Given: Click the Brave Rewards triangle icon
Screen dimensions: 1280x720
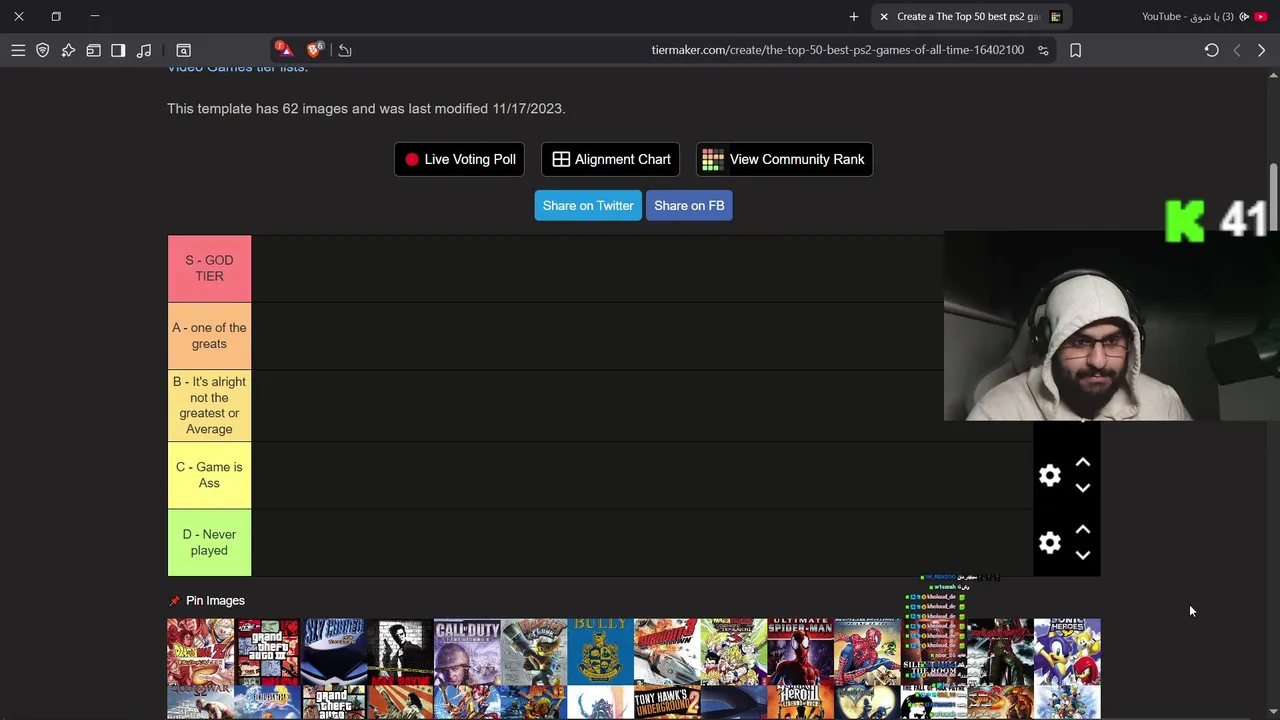Looking at the screenshot, I should pos(284,49).
